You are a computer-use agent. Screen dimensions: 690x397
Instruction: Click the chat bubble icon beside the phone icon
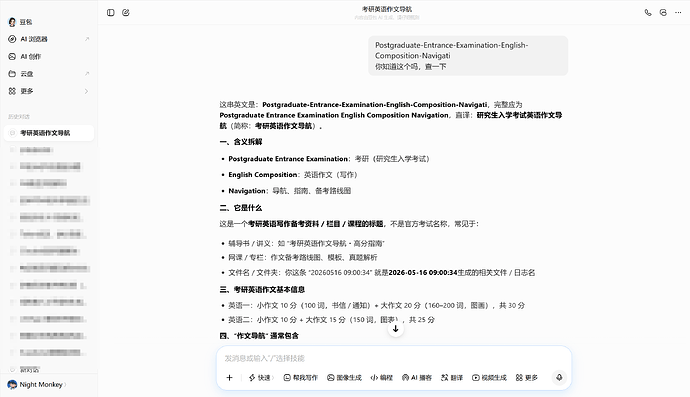(x=663, y=13)
